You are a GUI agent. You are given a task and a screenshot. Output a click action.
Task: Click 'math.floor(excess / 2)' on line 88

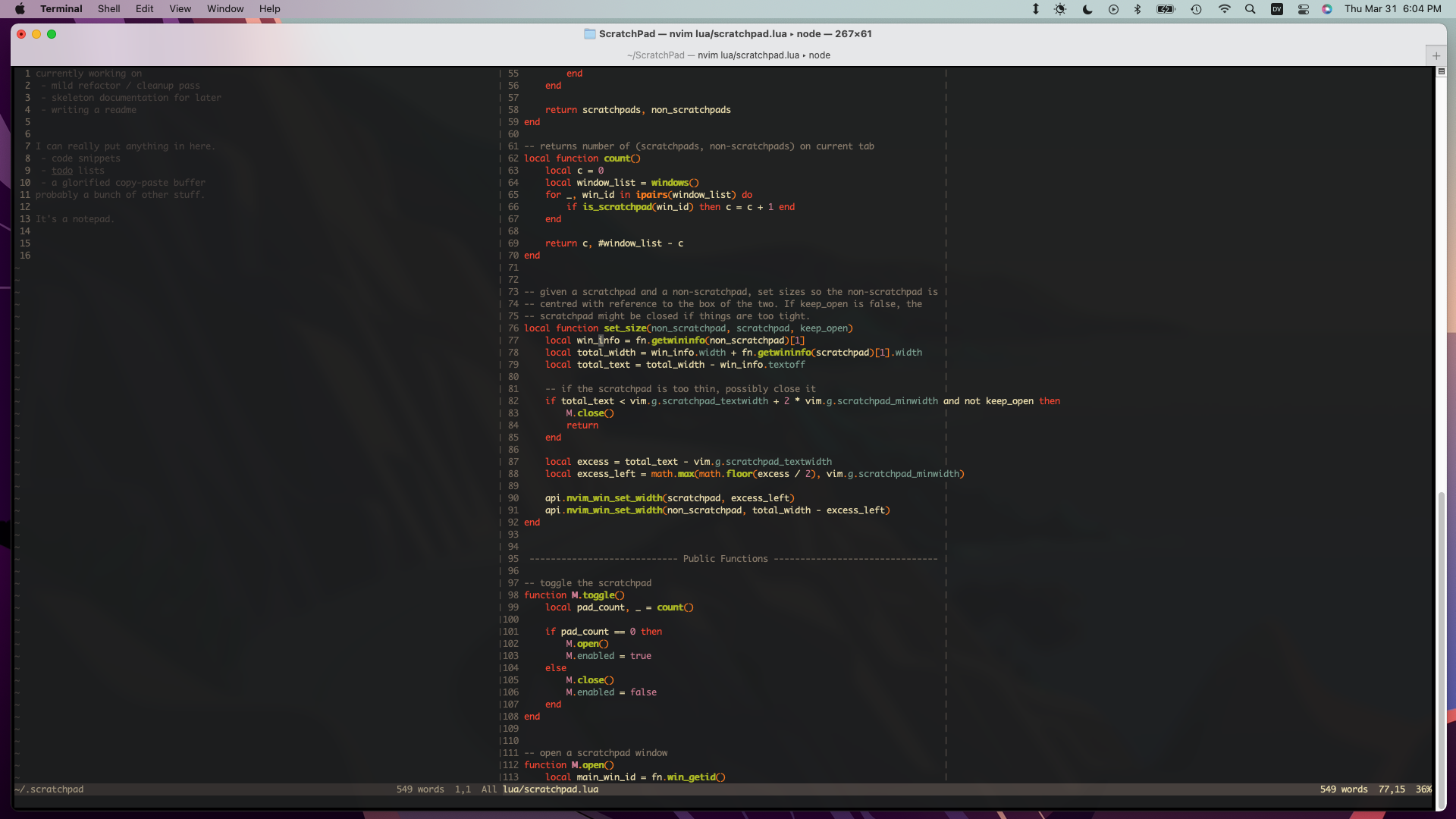pos(758,474)
